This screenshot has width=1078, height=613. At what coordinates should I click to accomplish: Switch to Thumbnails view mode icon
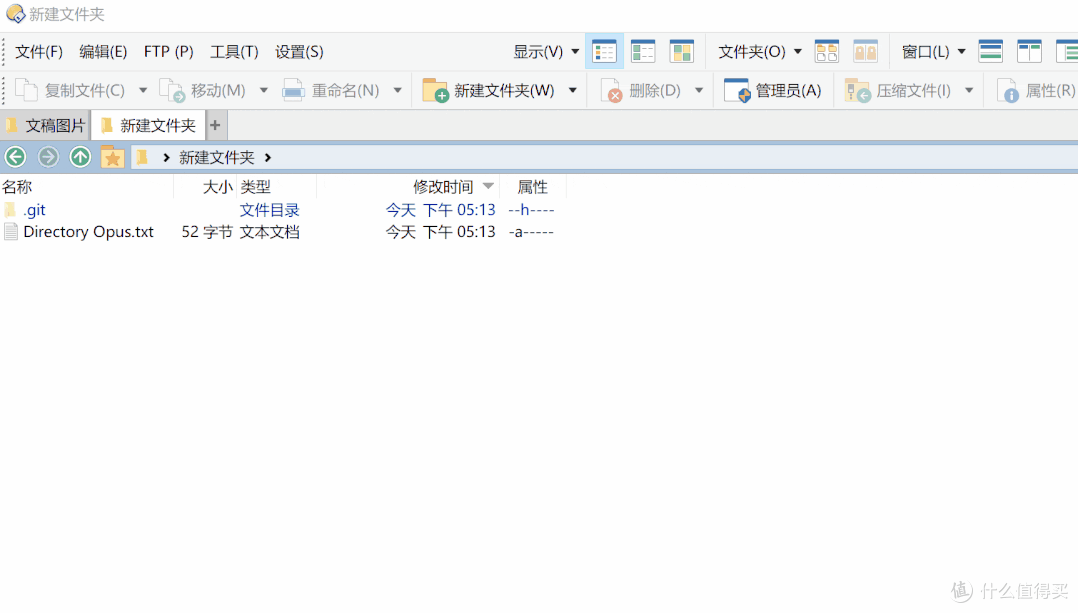point(682,51)
